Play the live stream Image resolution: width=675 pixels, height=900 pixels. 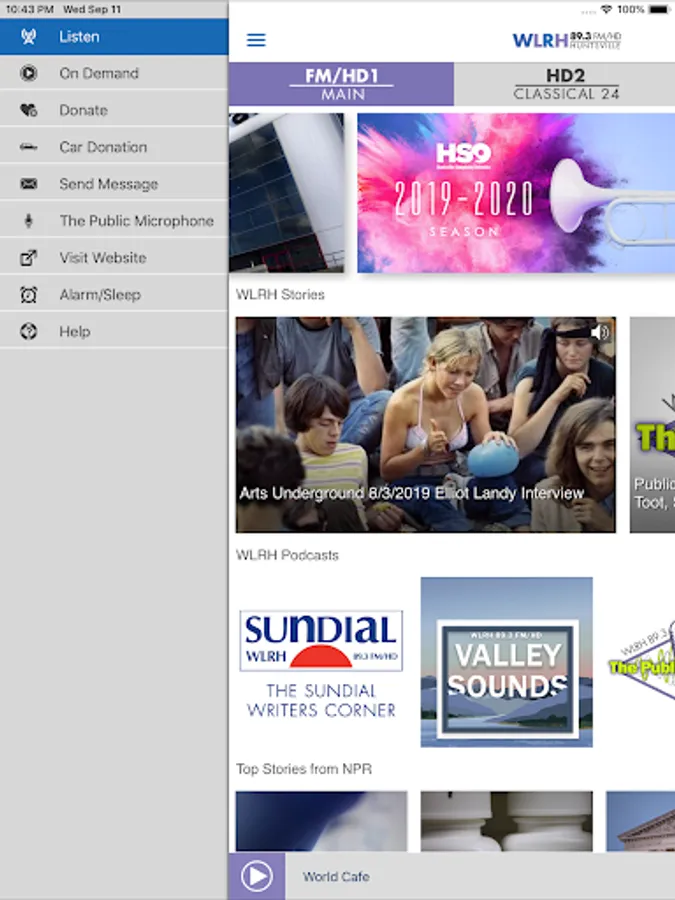(x=257, y=876)
